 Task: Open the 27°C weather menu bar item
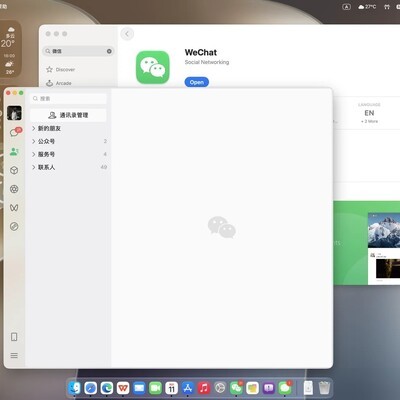coord(367,7)
